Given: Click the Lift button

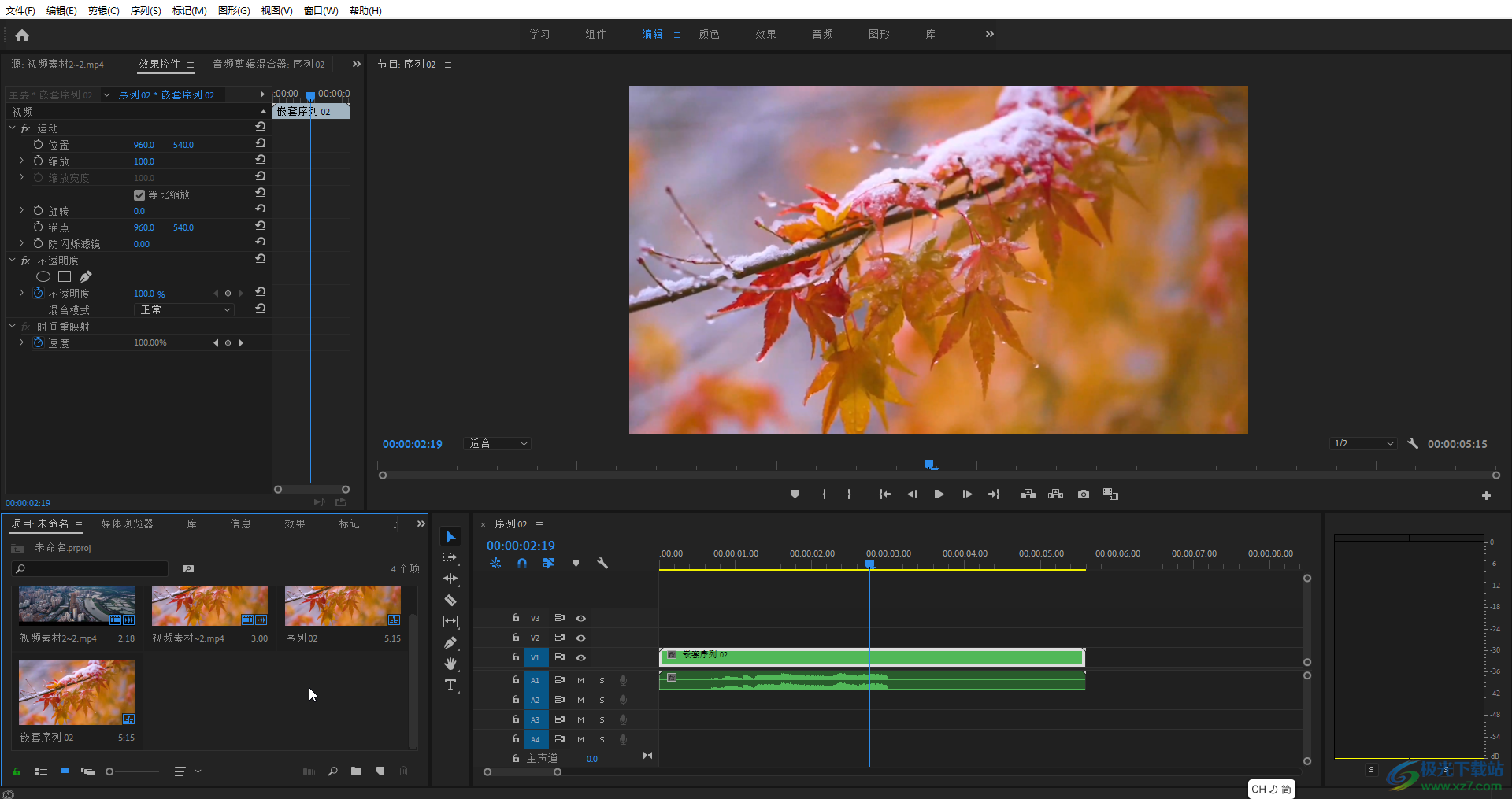Looking at the screenshot, I should click(1028, 494).
